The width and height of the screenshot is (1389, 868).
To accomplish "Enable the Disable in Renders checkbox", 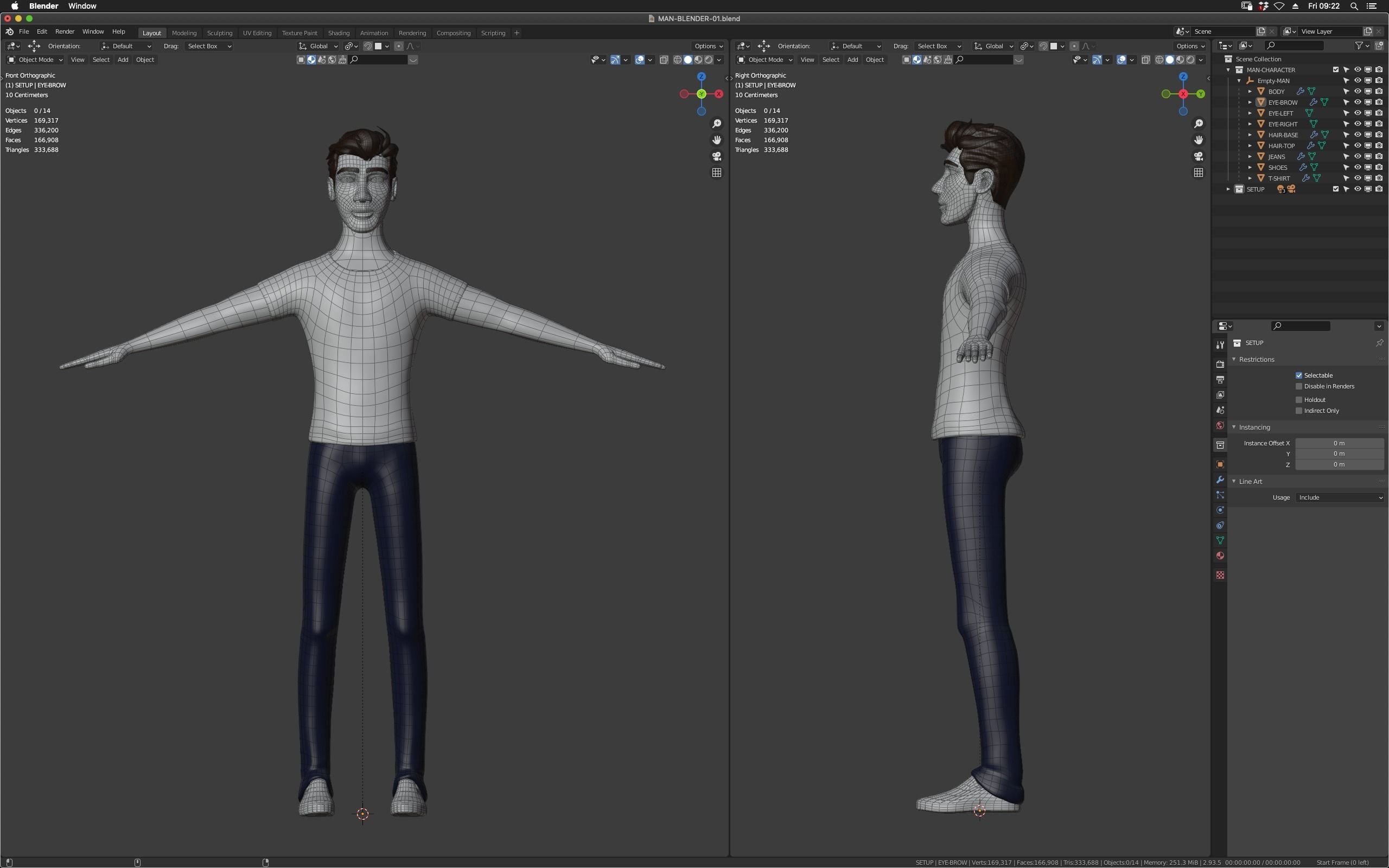I will pos(1299,386).
